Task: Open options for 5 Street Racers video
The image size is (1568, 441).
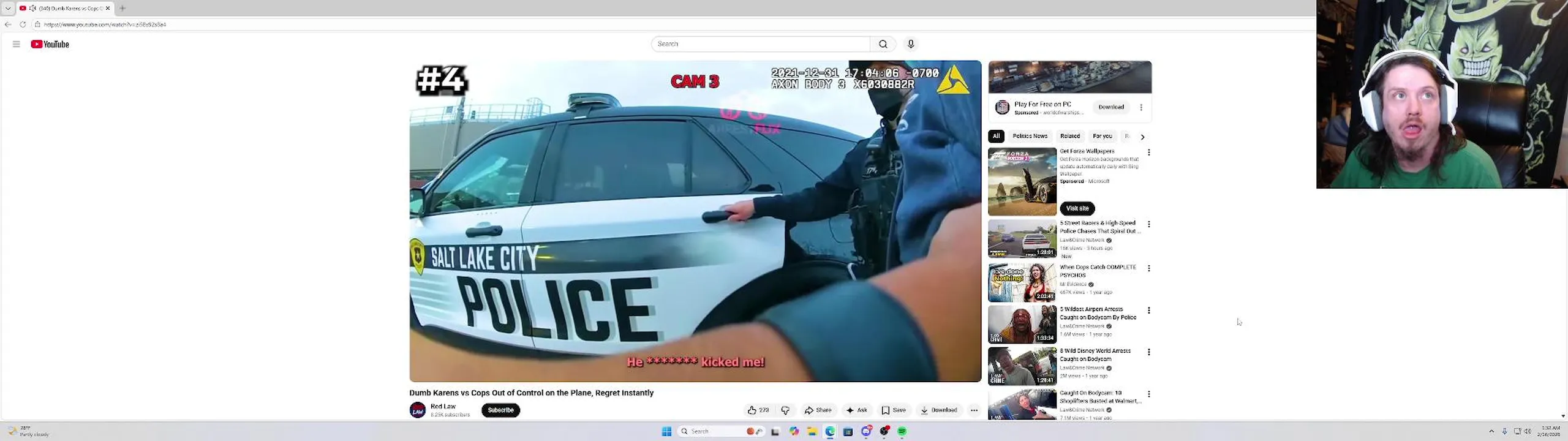Action: point(1149,224)
